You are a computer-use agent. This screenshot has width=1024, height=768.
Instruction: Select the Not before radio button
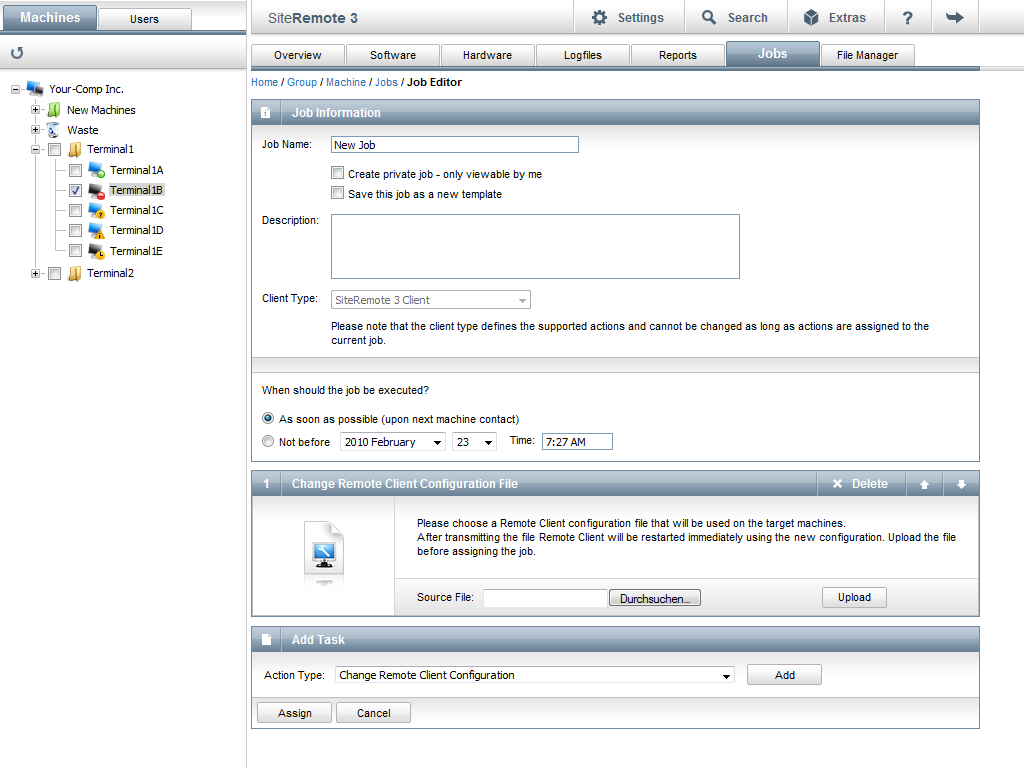click(268, 442)
